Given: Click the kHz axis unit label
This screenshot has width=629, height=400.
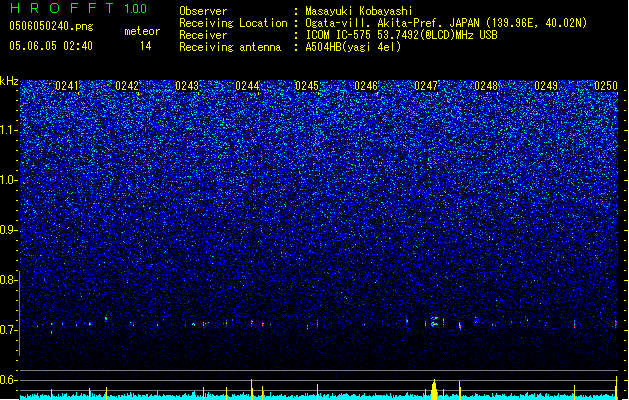Looking at the screenshot, I should click(x=9, y=81).
